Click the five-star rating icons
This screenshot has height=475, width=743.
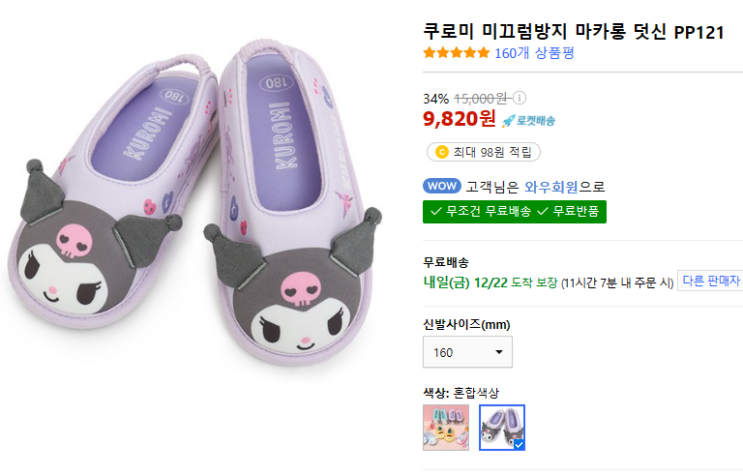point(456,53)
